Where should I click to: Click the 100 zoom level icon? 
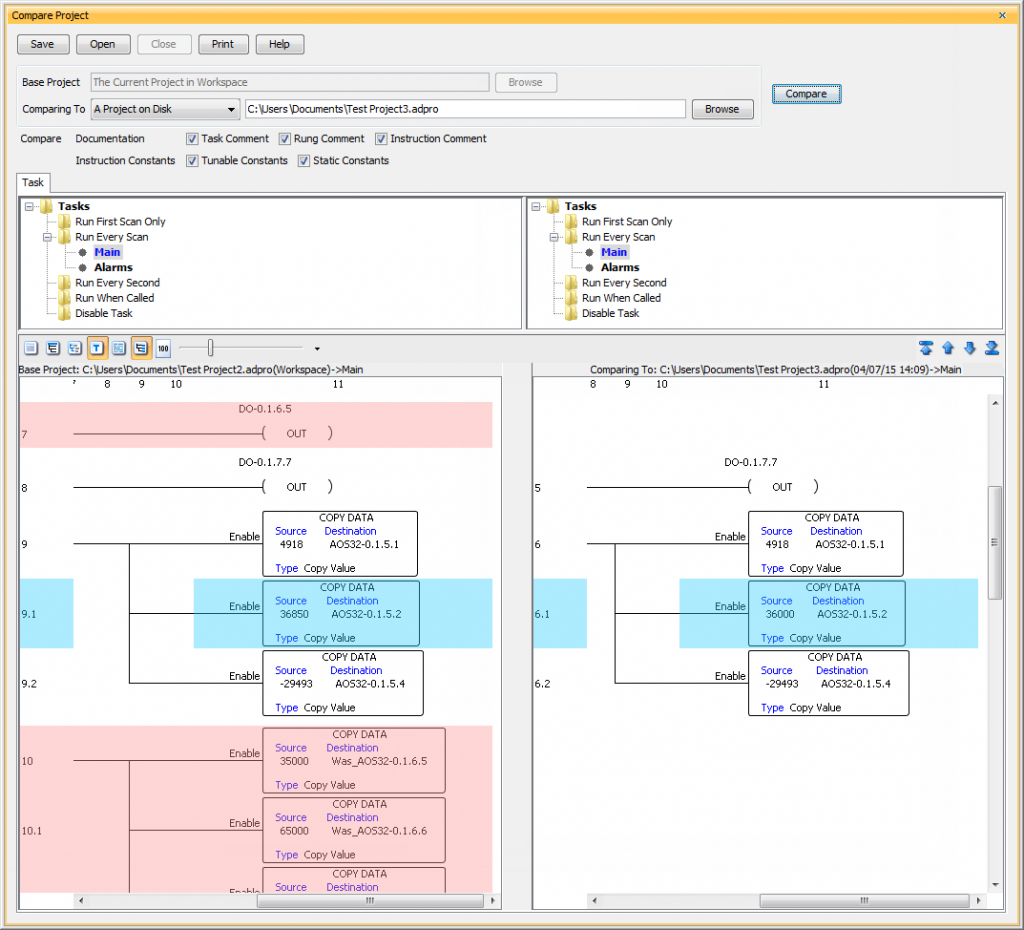click(x=162, y=348)
